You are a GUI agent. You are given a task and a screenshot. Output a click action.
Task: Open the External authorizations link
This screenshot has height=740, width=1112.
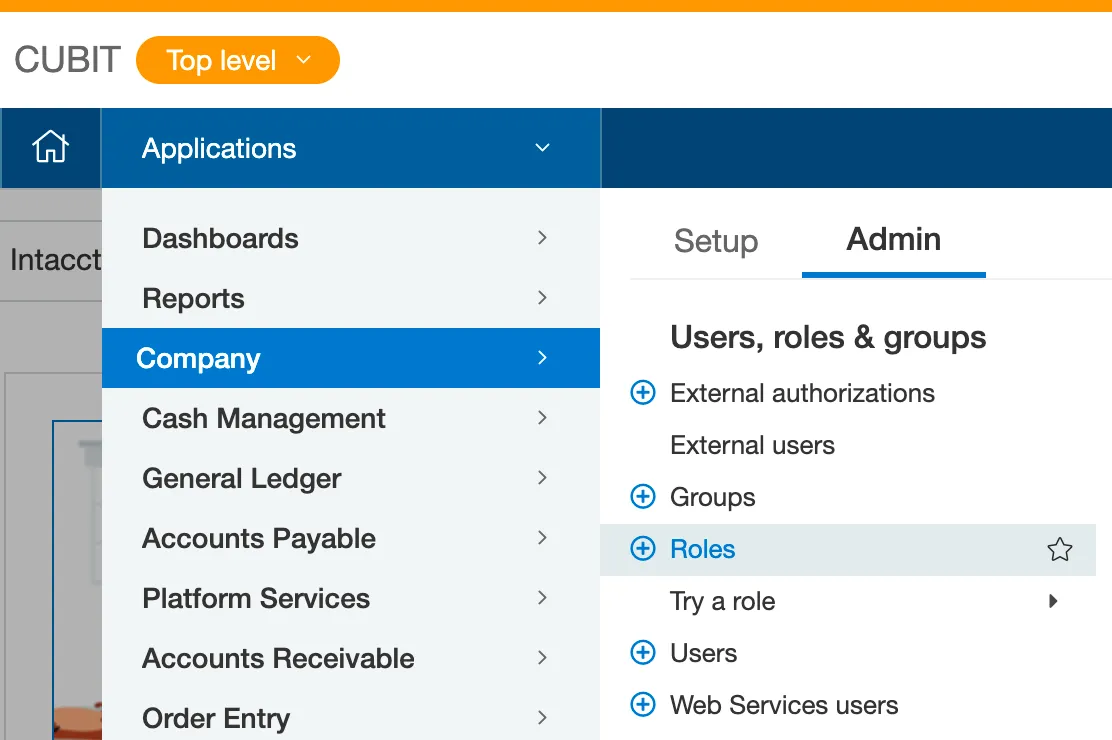(802, 393)
